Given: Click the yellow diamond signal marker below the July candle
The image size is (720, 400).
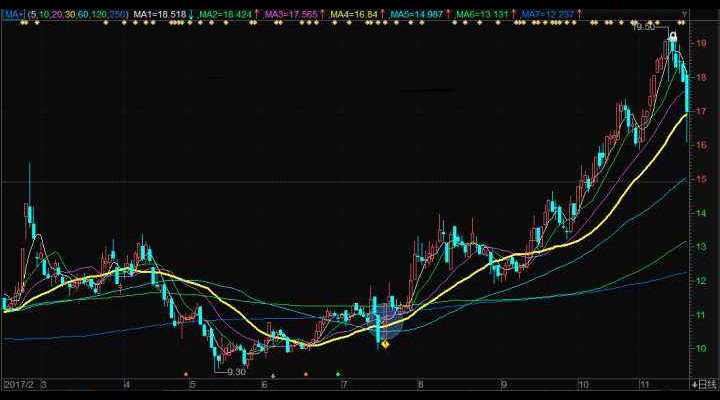Looking at the screenshot, I should click(x=385, y=345).
